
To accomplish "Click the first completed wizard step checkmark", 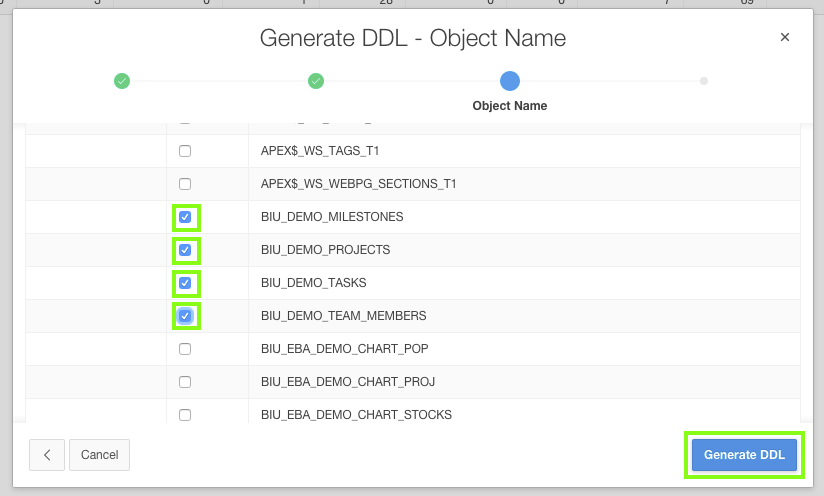I will [x=122, y=81].
